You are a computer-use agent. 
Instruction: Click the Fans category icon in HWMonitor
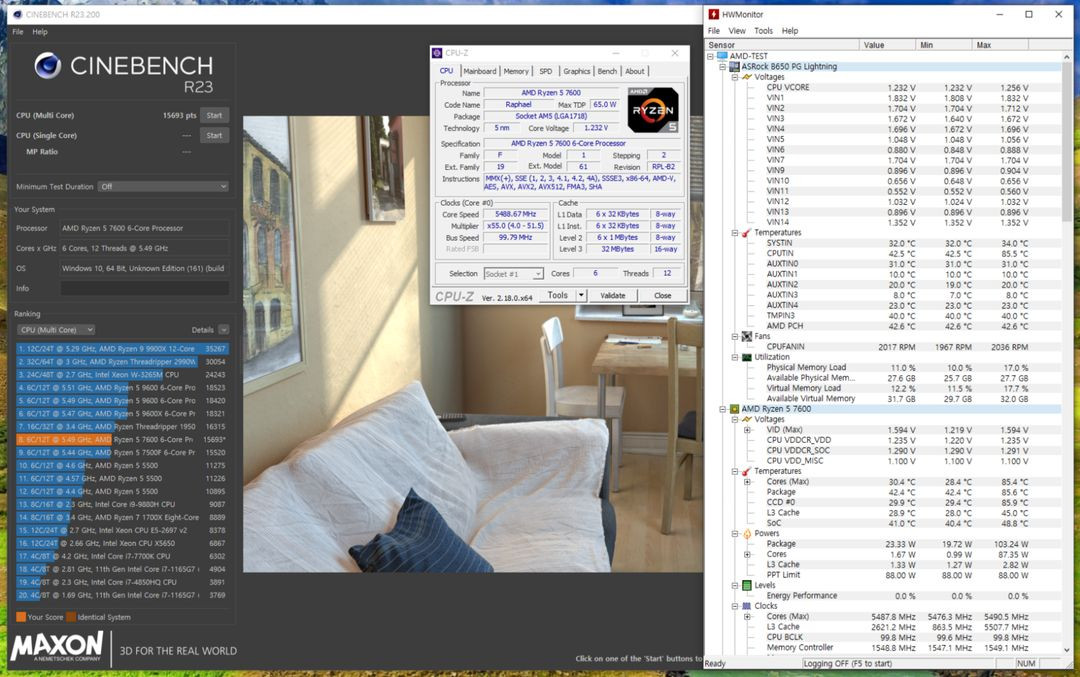(747, 336)
